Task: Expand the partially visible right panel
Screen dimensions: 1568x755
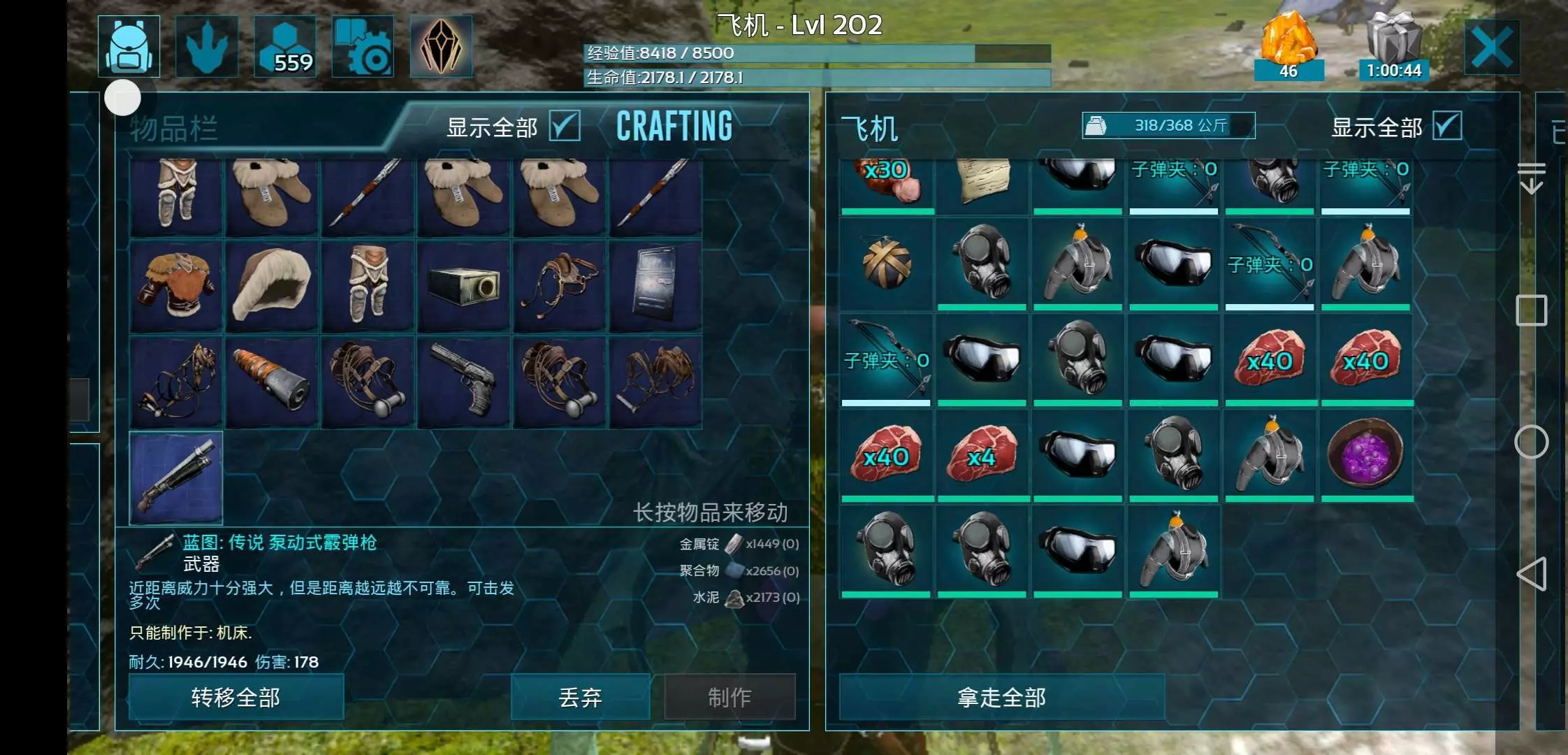Action: (x=1551, y=412)
